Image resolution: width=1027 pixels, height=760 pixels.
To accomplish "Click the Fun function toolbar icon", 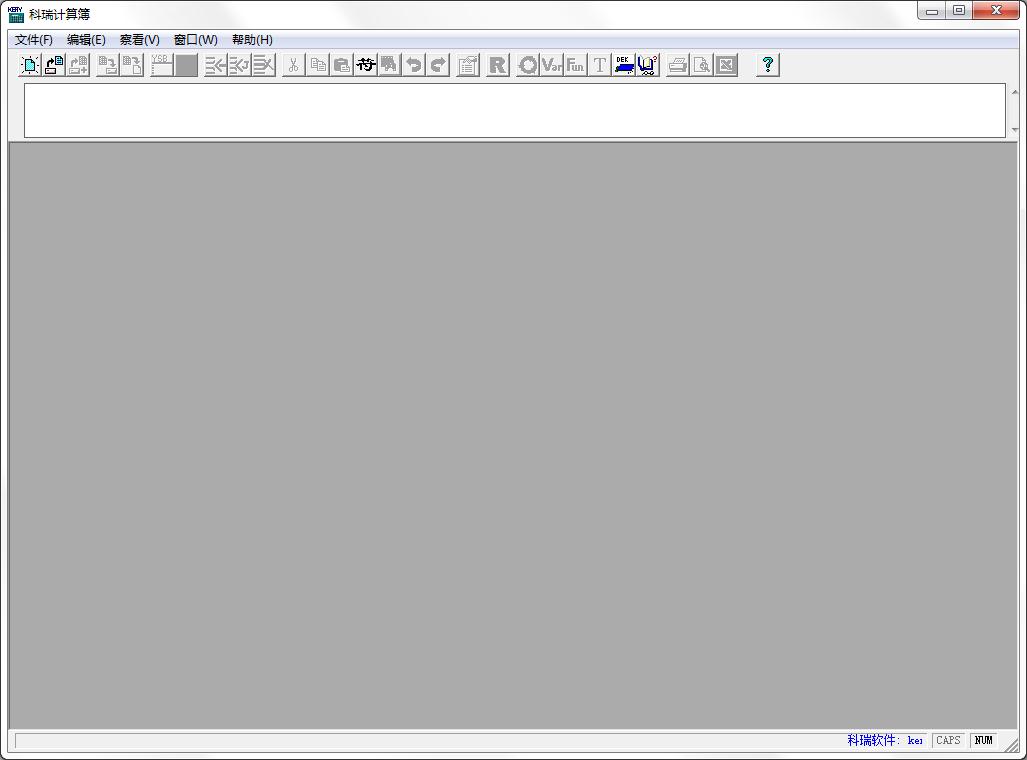I will coord(576,65).
